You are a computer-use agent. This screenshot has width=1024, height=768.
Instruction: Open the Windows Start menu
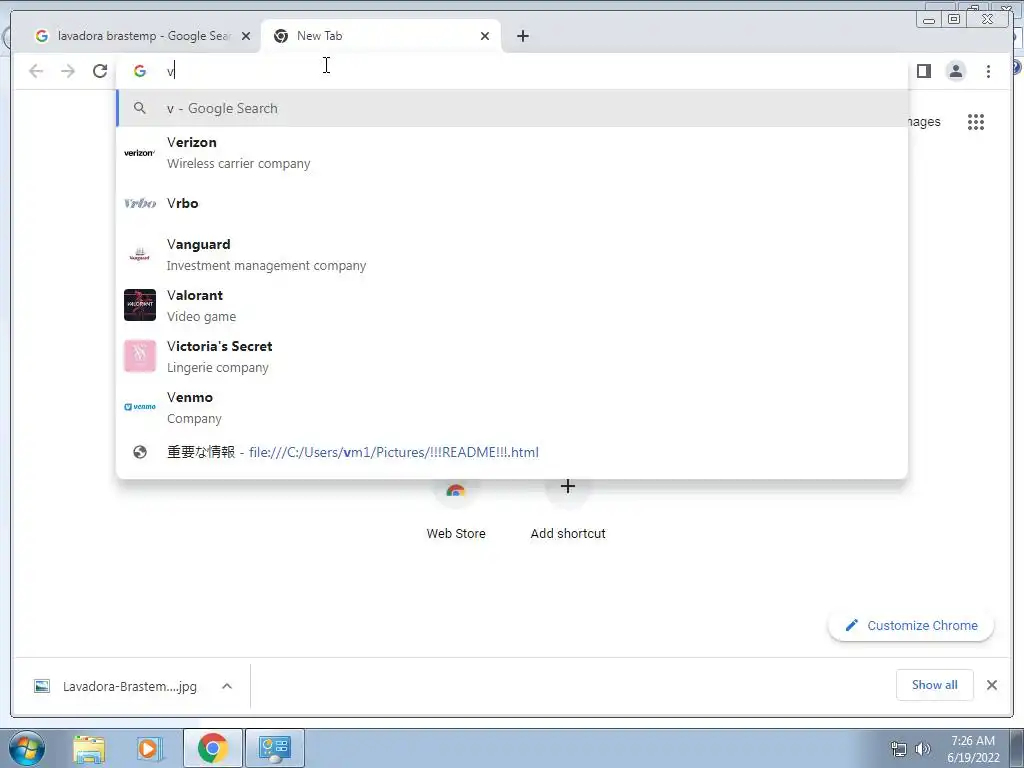[26, 748]
